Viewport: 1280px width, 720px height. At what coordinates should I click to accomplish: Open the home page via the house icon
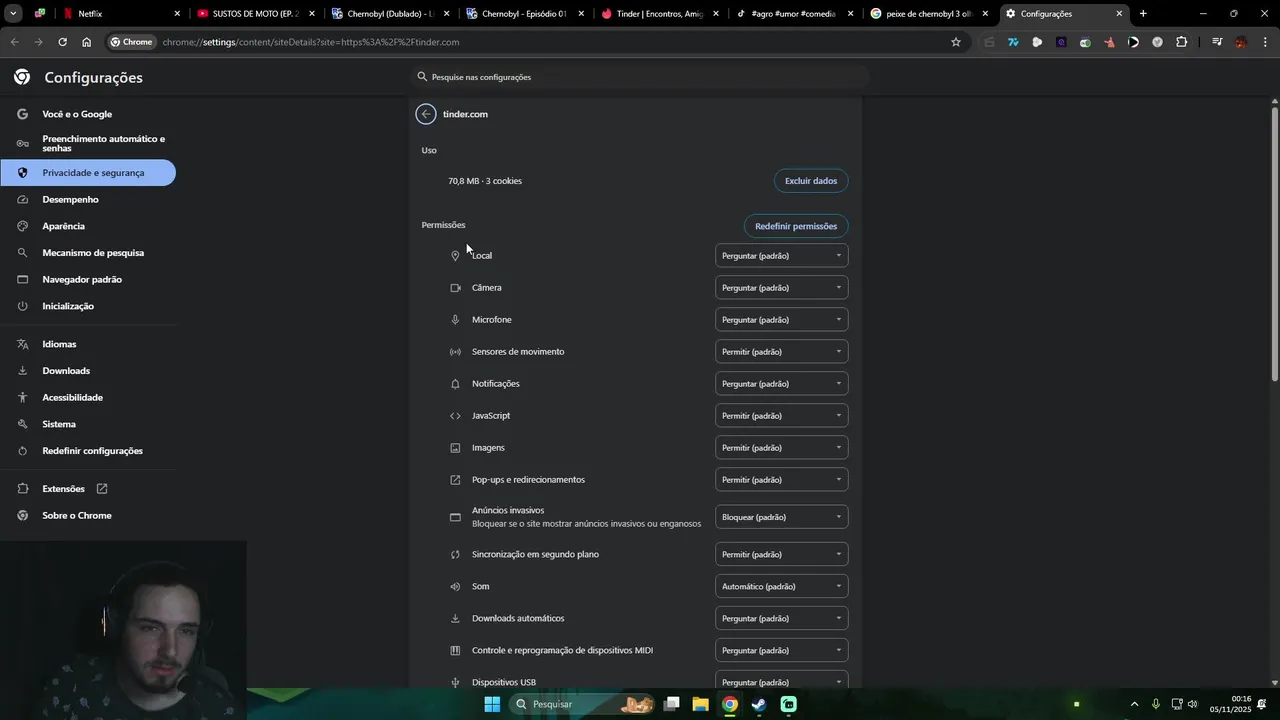tap(87, 42)
